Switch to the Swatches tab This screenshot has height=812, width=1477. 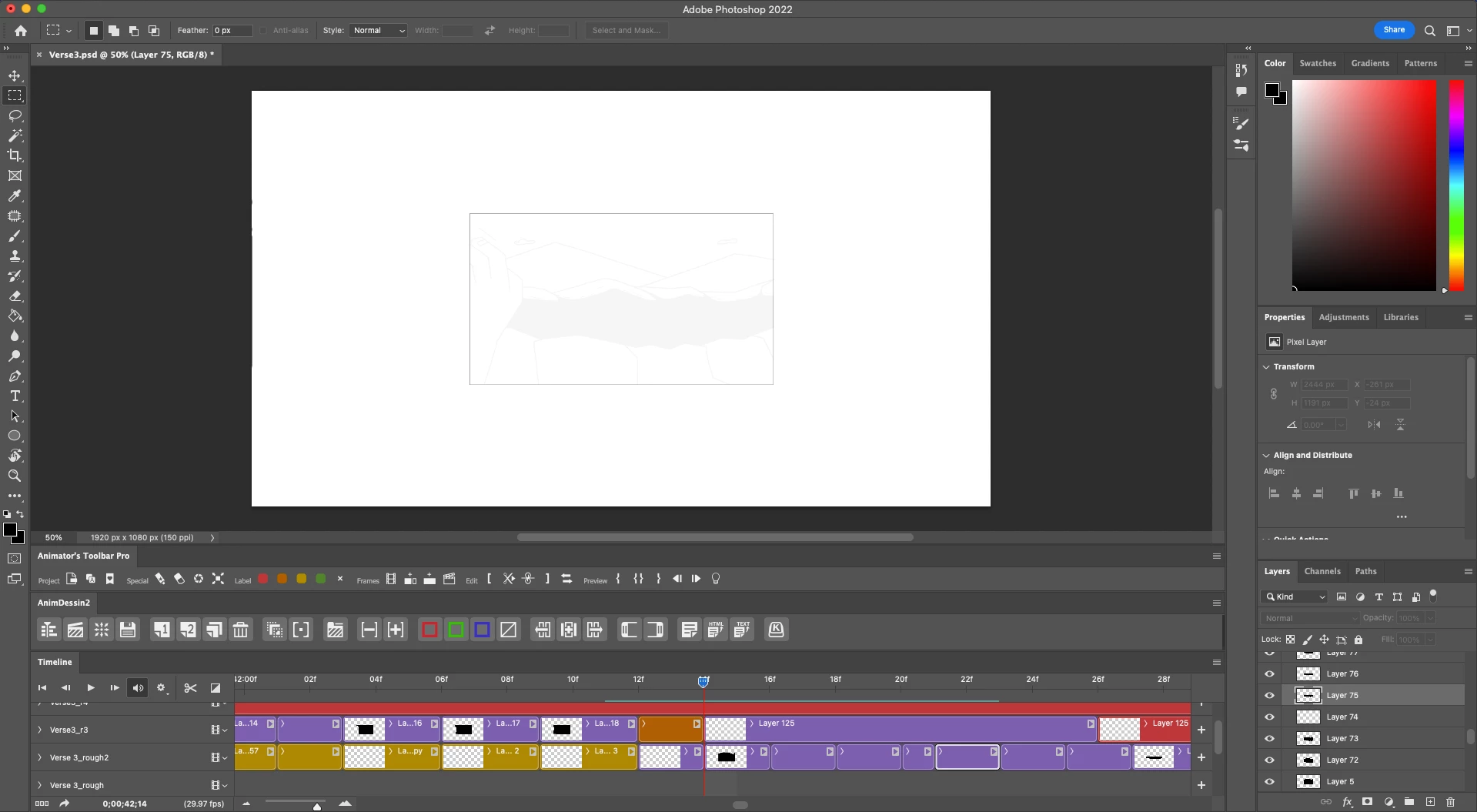[1318, 63]
